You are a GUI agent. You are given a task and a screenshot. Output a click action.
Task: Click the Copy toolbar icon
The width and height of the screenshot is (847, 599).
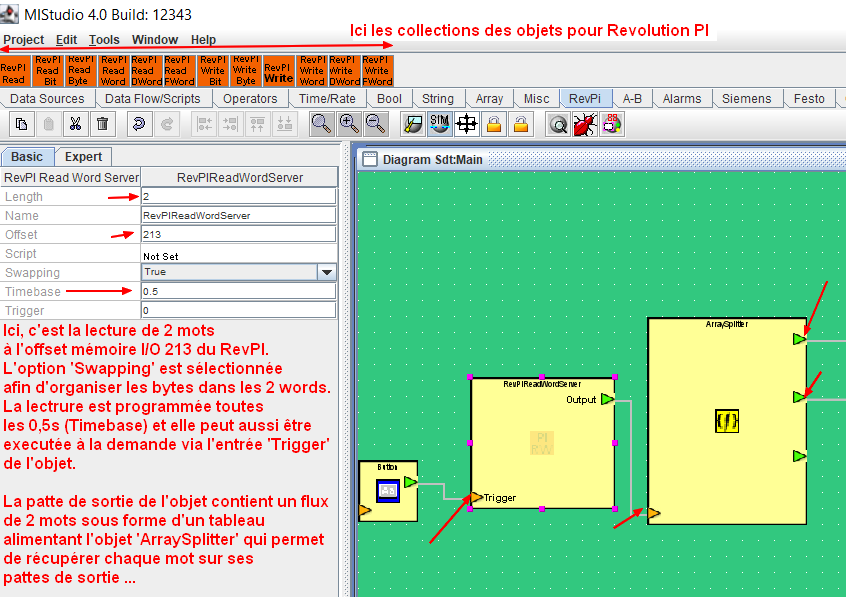click(x=22, y=125)
